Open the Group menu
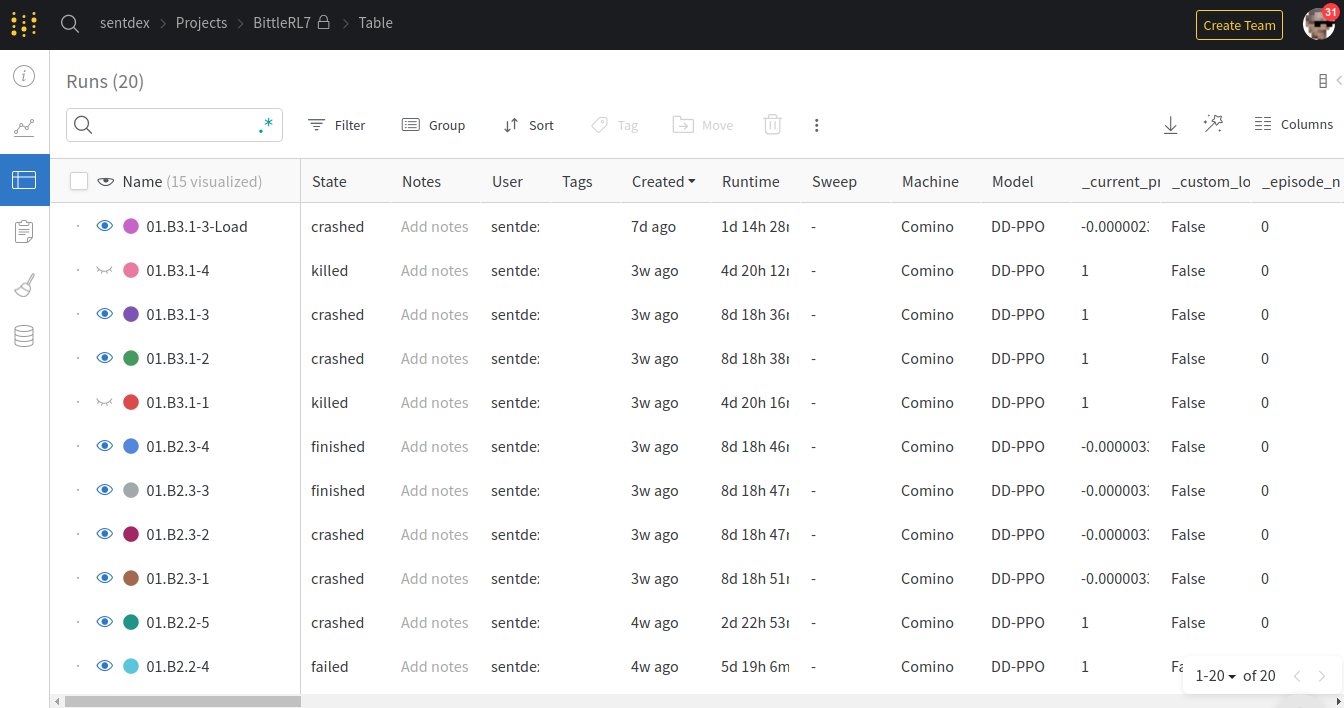 point(434,125)
